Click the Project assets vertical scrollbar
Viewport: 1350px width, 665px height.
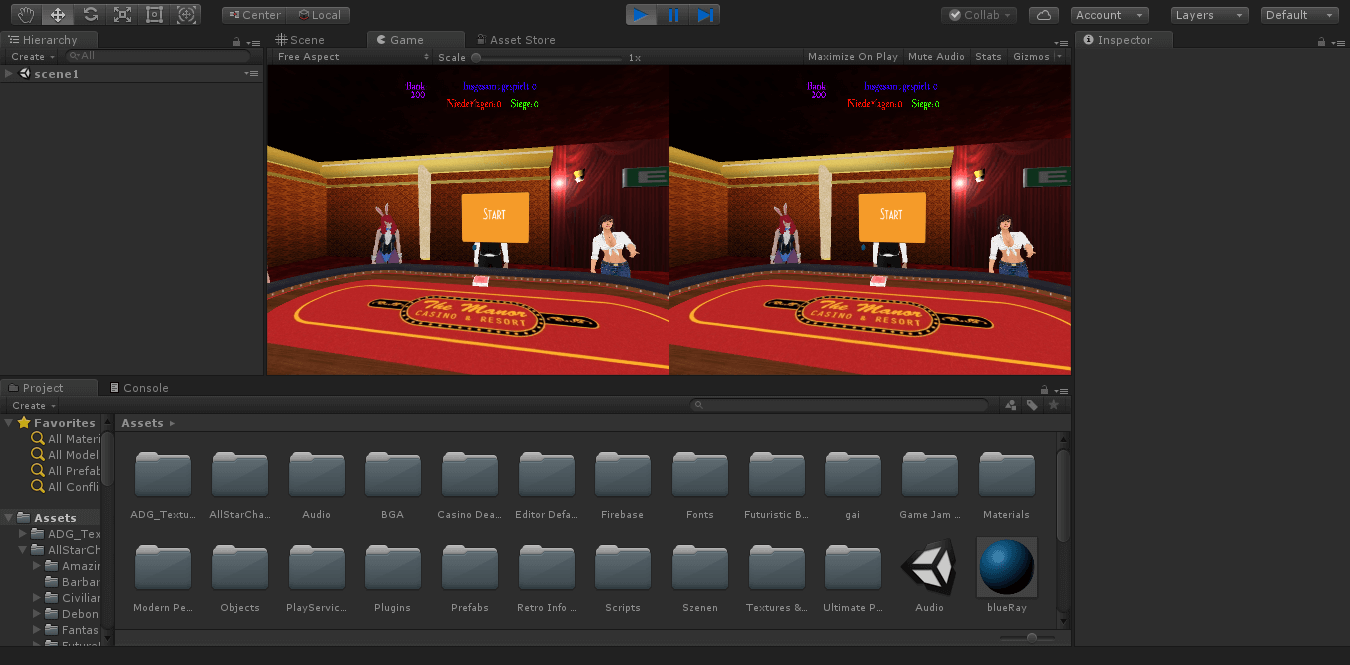[1063, 495]
